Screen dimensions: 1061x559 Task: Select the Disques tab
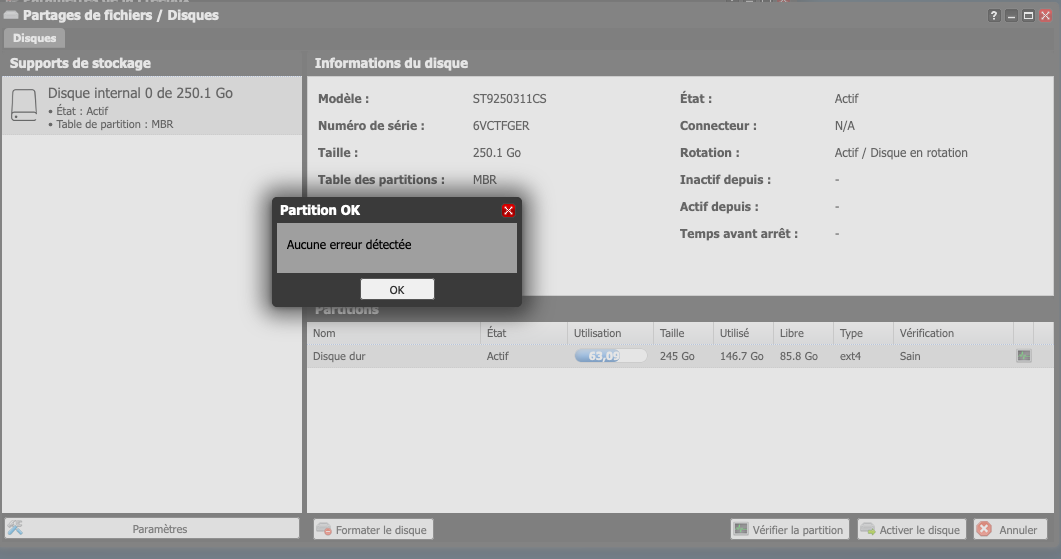click(x=35, y=38)
